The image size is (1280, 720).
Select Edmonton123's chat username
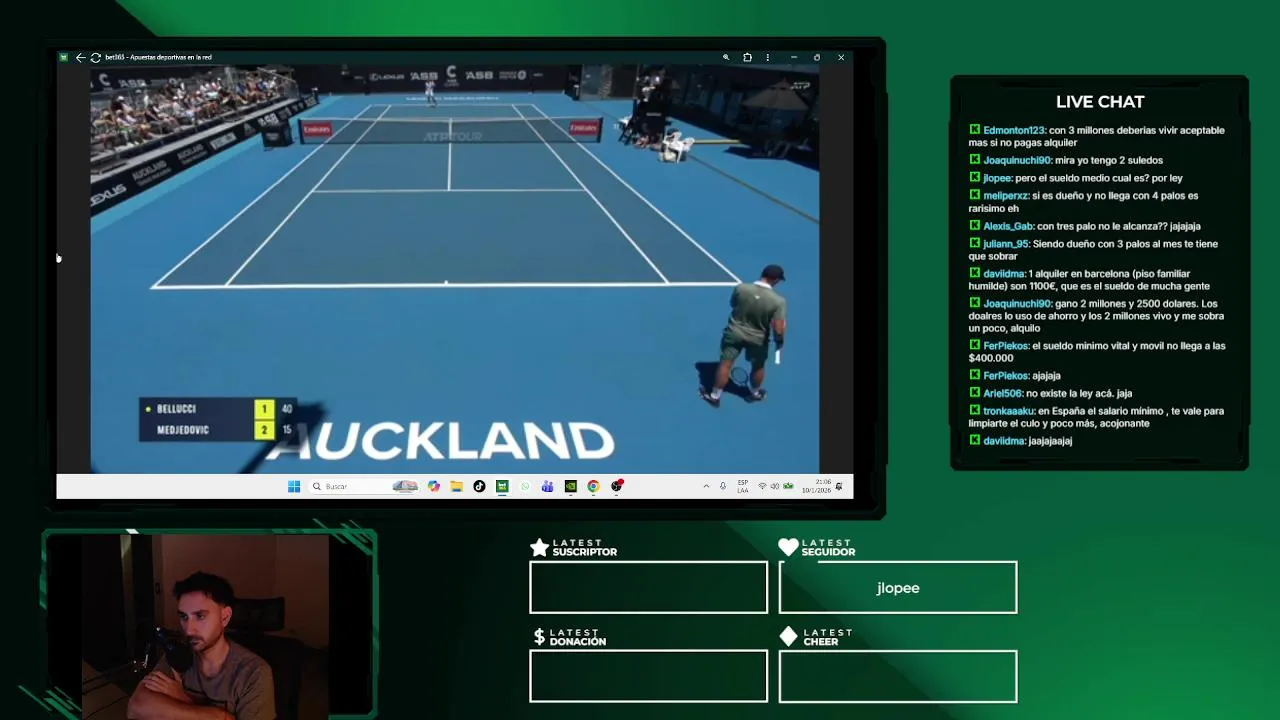coord(1014,130)
